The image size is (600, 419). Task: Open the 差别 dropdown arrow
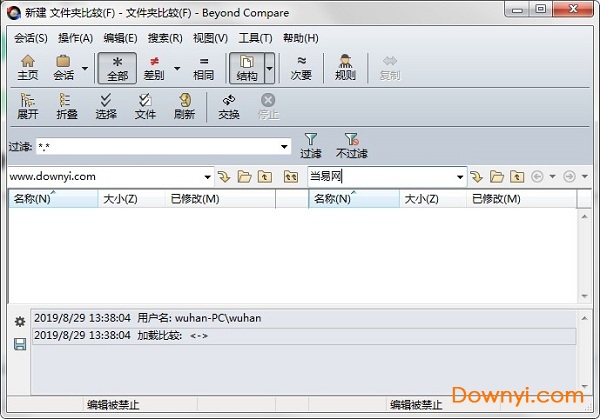click(177, 68)
